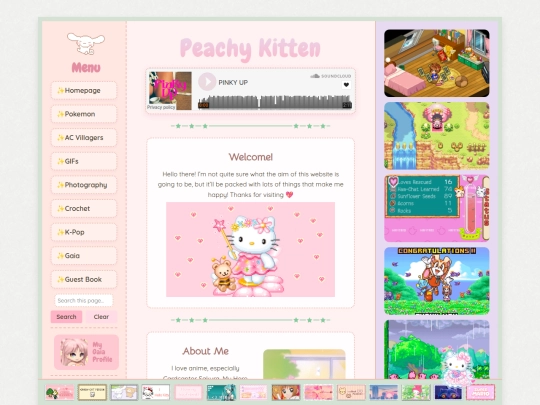
Task: Click the SoundCloud logo in the player
Action: pyautogui.click(x=331, y=76)
